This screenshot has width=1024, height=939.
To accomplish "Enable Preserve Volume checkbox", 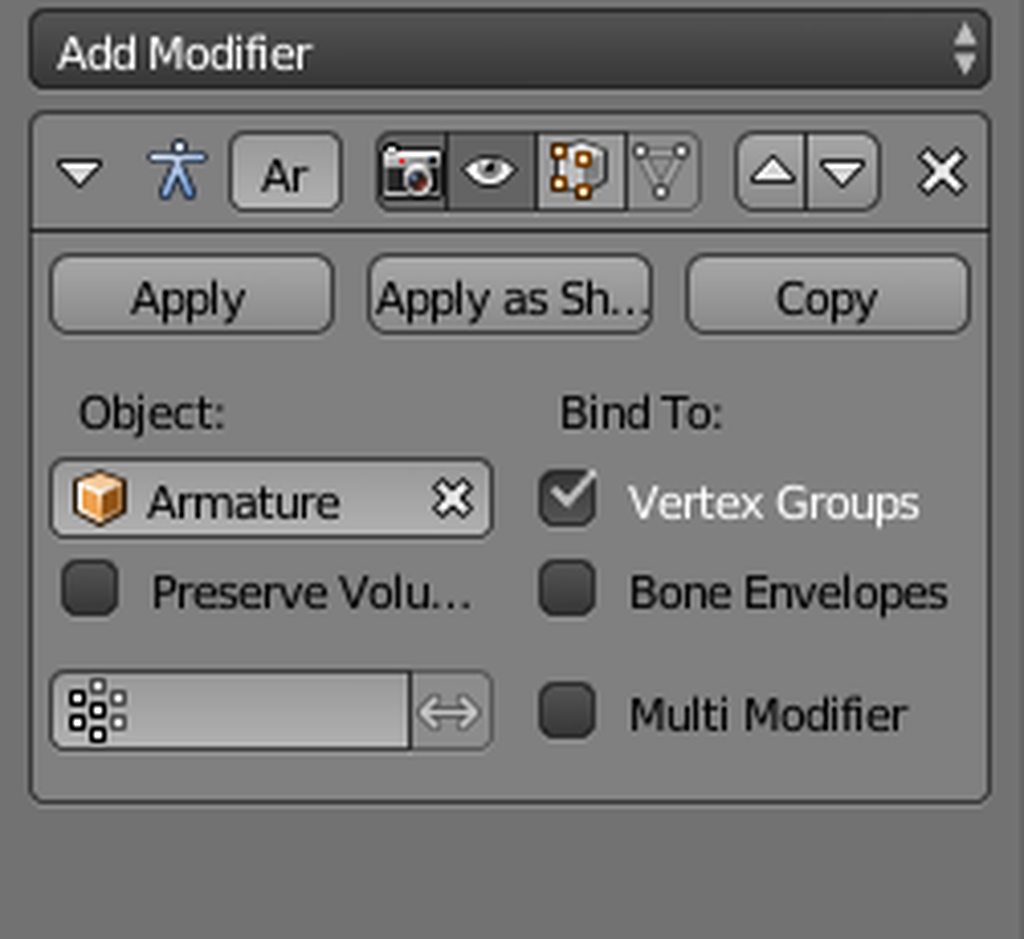I will [x=90, y=588].
